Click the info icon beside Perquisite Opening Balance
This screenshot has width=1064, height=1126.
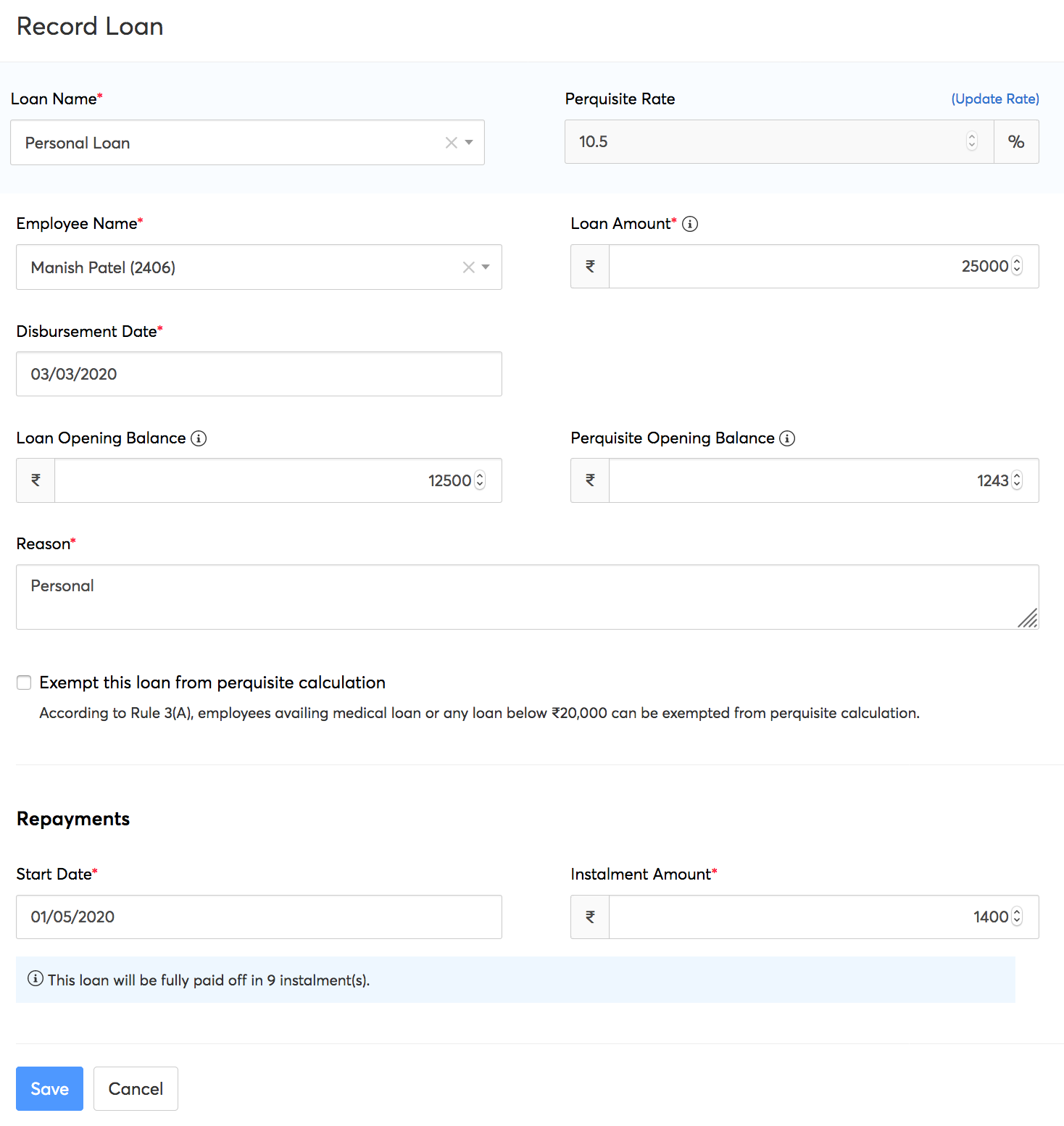pos(788,438)
